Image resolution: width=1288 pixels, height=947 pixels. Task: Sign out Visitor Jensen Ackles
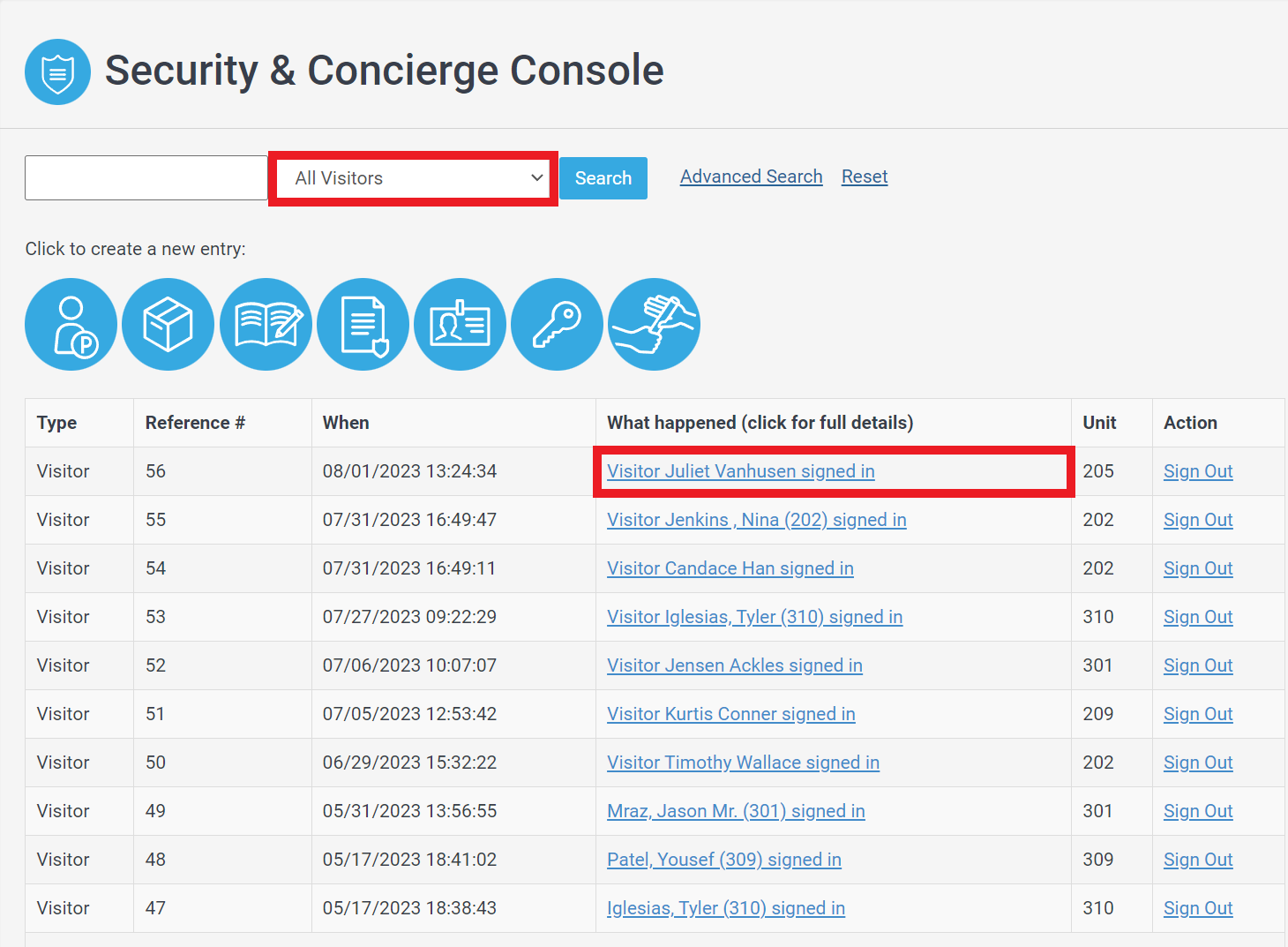point(1197,665)
